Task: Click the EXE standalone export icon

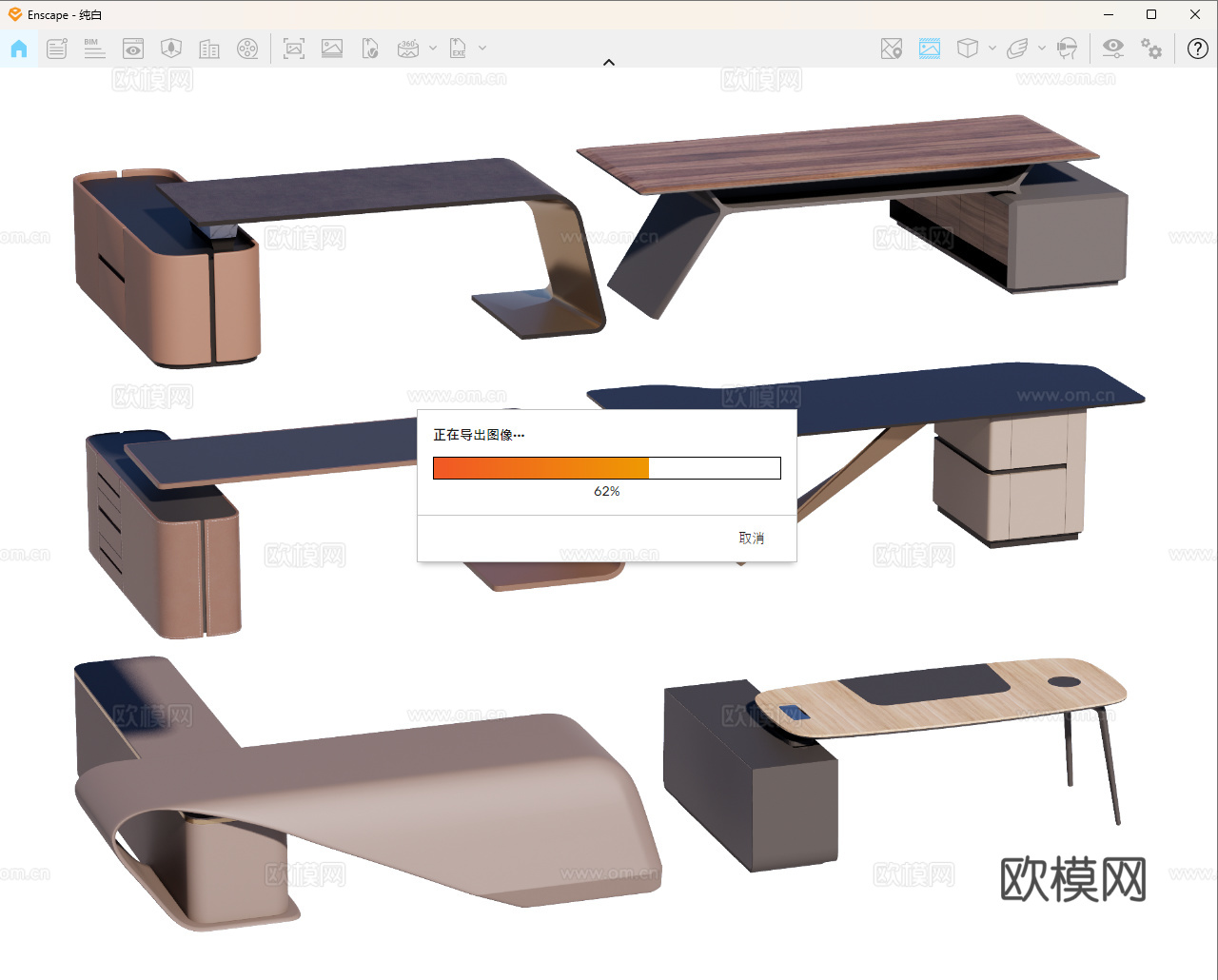Action: pos(459,49)
